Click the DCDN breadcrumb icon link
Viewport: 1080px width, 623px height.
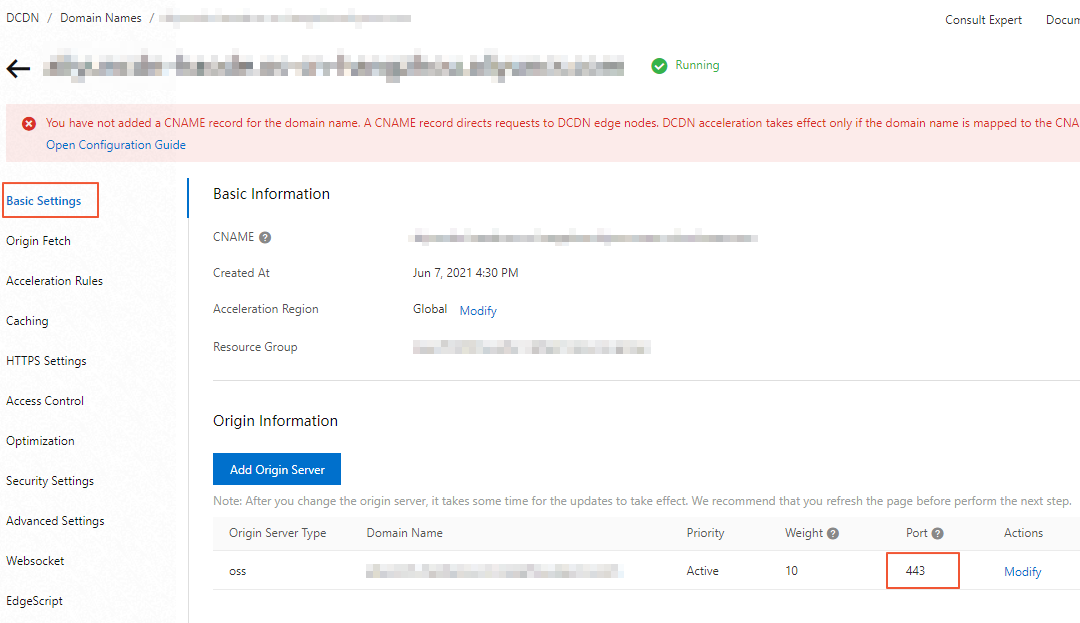[22, 17]
